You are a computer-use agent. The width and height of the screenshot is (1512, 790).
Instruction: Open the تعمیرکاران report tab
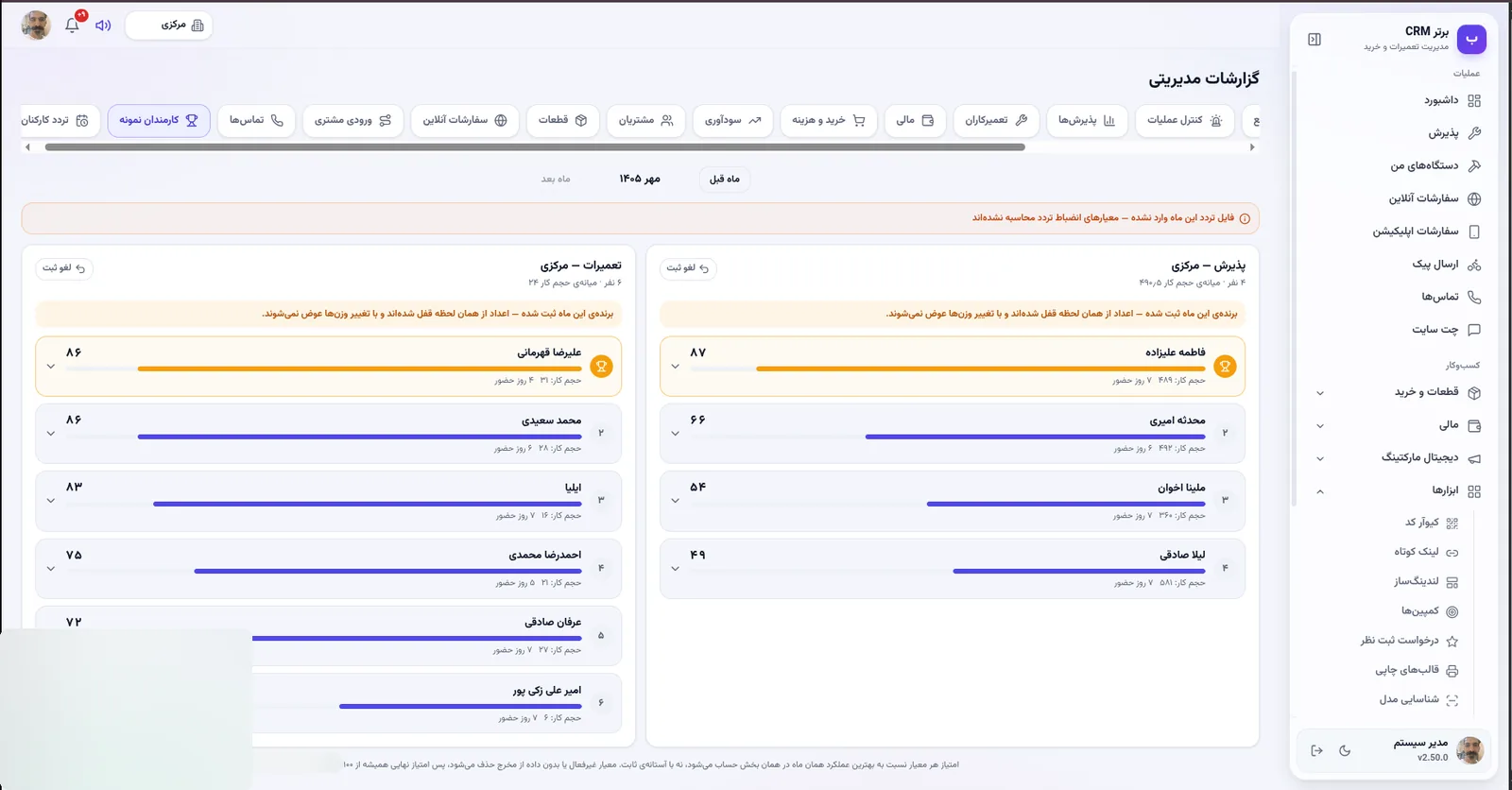pos(996,121)
